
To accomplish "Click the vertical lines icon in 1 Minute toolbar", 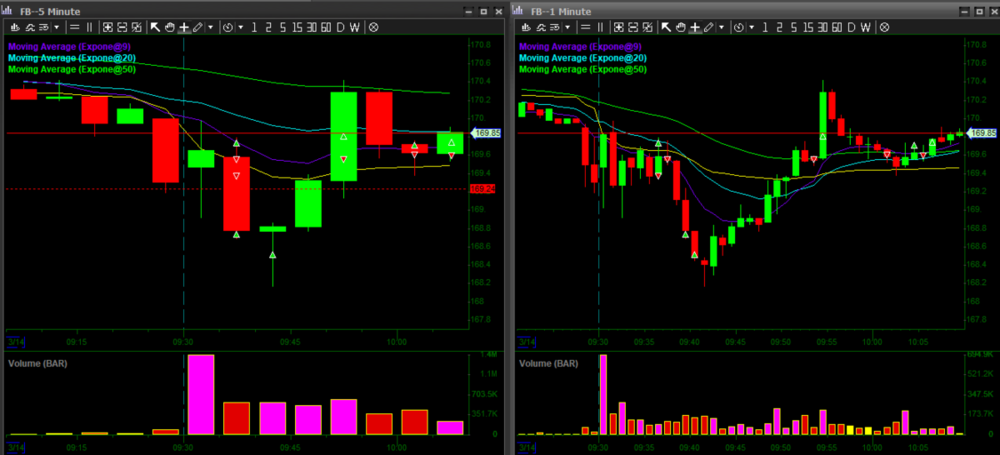I will 600,27.
